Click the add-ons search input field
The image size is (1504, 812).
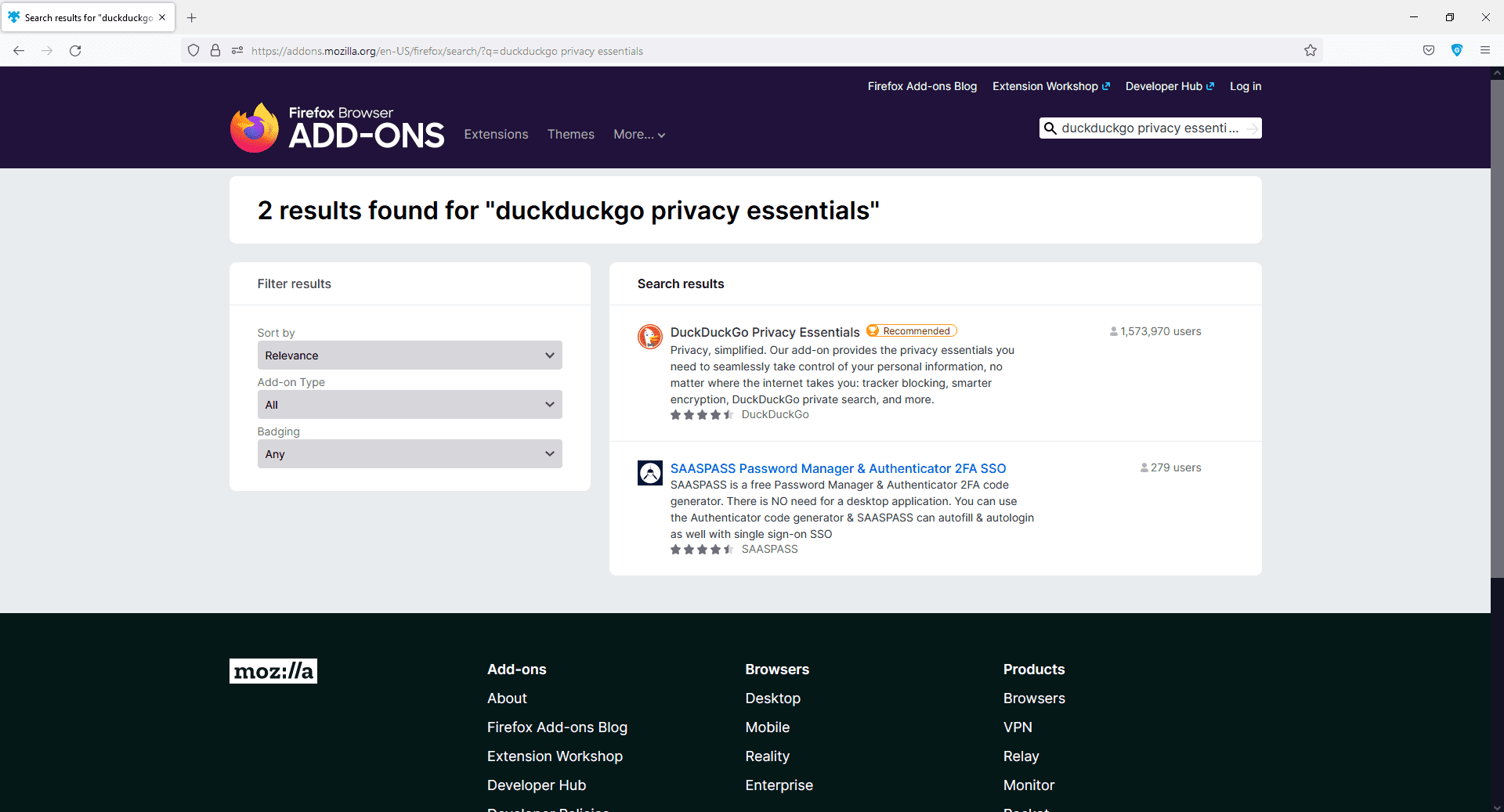pyautogui.click(x=1150, y=128)
